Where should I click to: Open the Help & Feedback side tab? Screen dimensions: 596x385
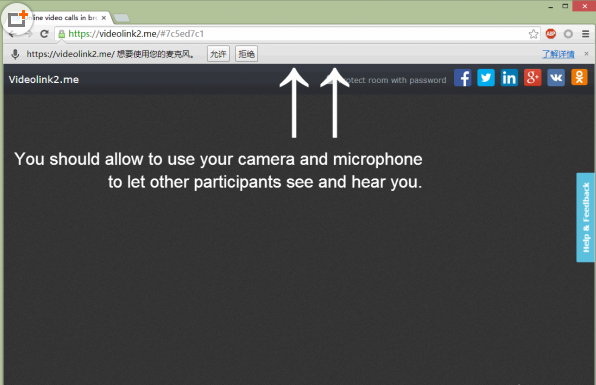point(586,217)
